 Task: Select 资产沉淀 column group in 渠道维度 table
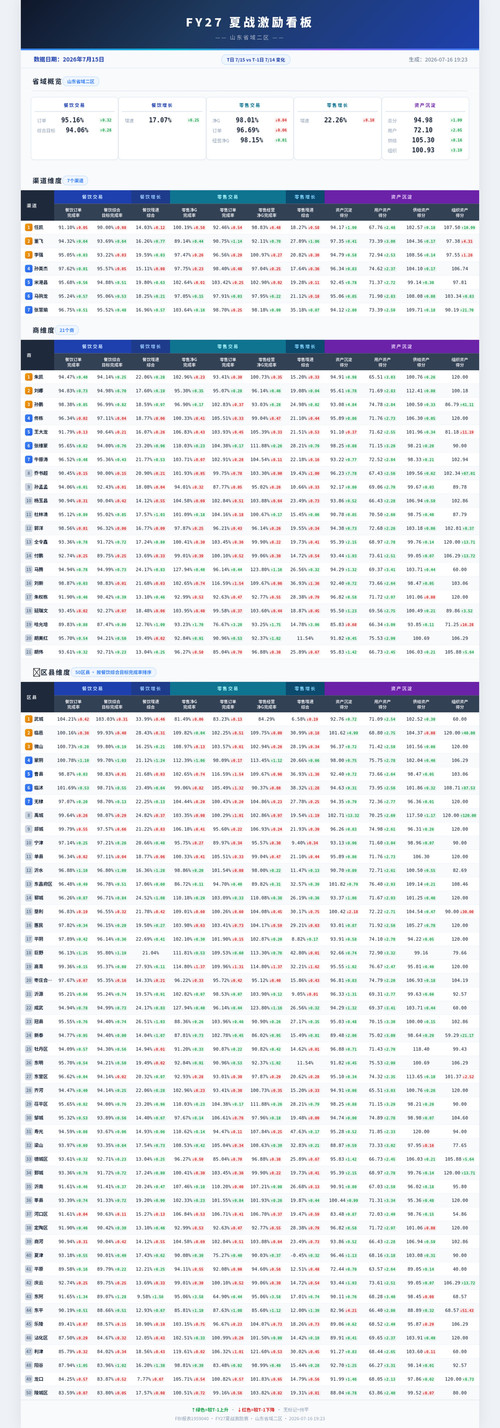(403, 196)
